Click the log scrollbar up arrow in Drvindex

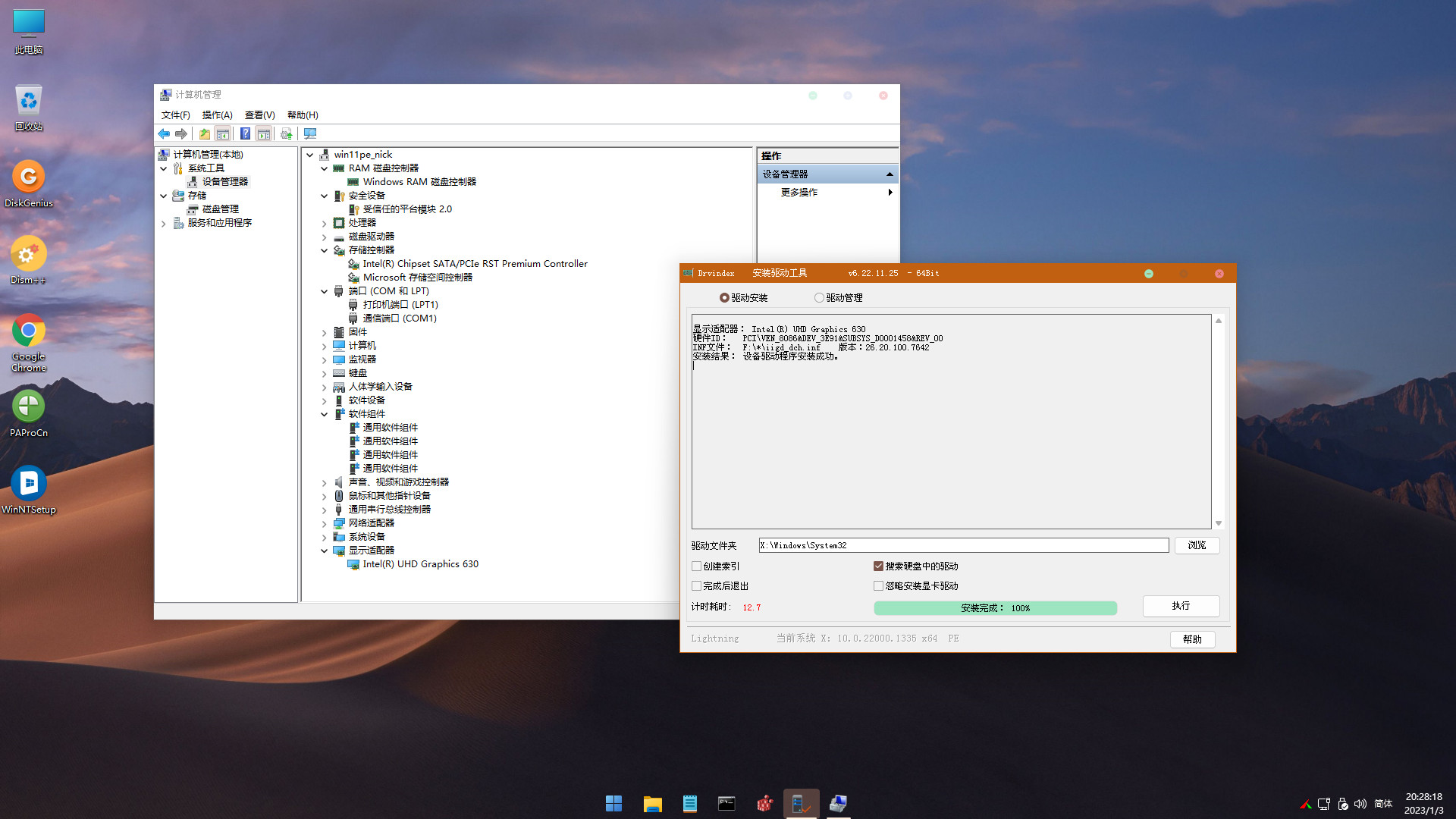pyautogui.click(x=1219, y=321)
